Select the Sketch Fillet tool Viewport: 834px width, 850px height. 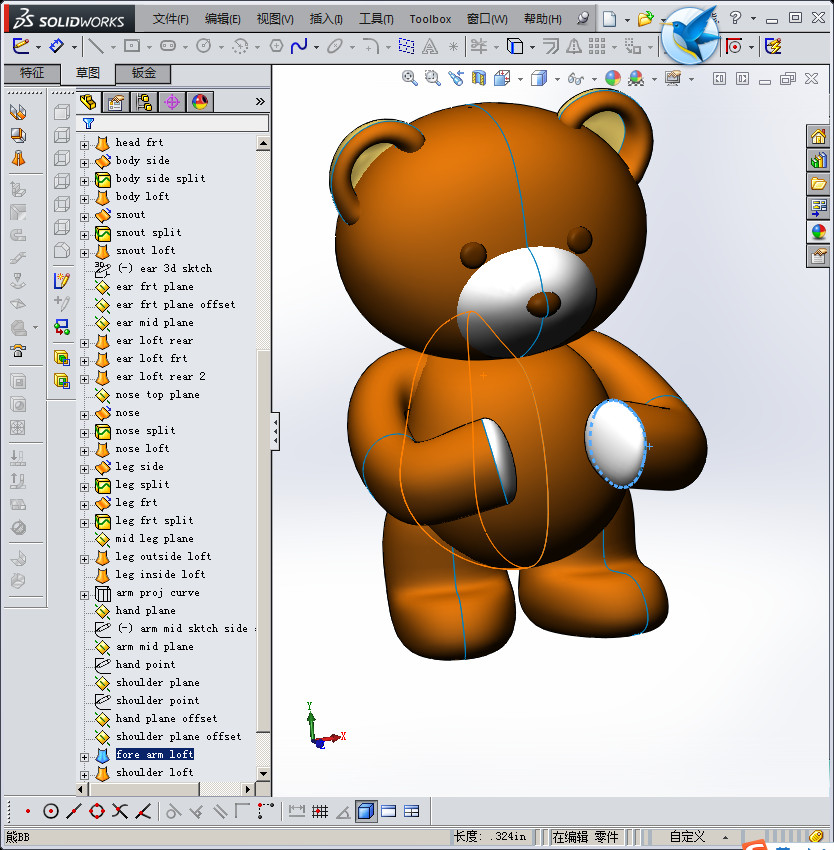pos(371,47)
